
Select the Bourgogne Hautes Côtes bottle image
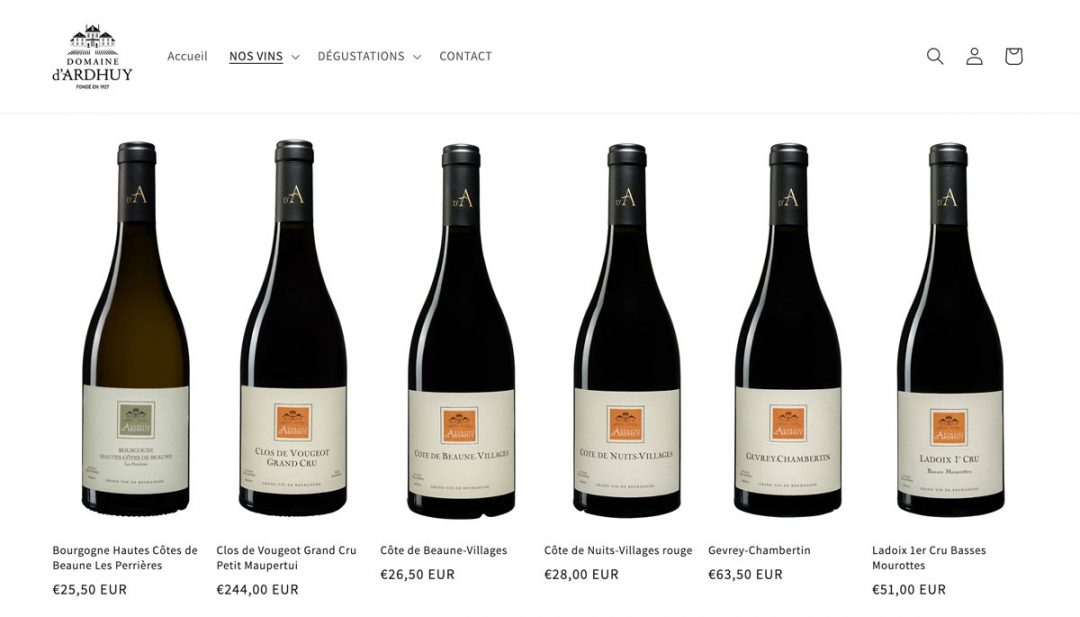tap(136, 328)
